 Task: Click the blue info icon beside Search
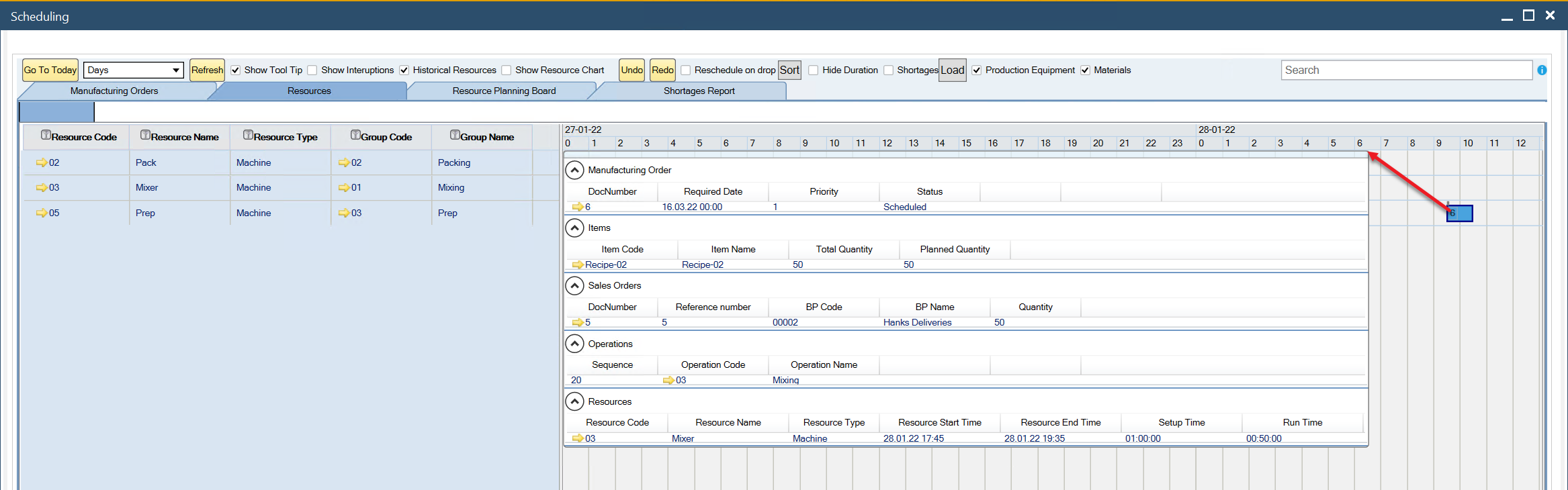tap(1542, 70)
